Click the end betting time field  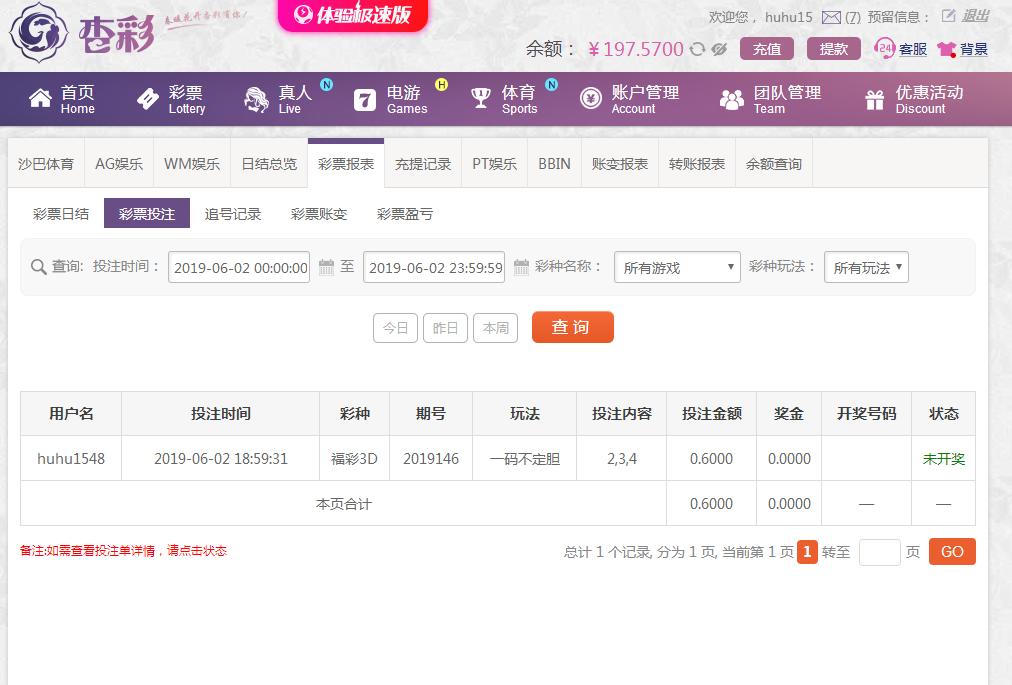click(x=434, y=267)
